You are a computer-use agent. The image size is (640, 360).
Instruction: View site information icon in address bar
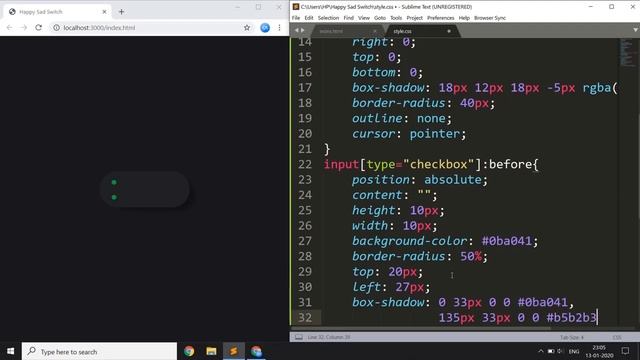pos(56,28)
